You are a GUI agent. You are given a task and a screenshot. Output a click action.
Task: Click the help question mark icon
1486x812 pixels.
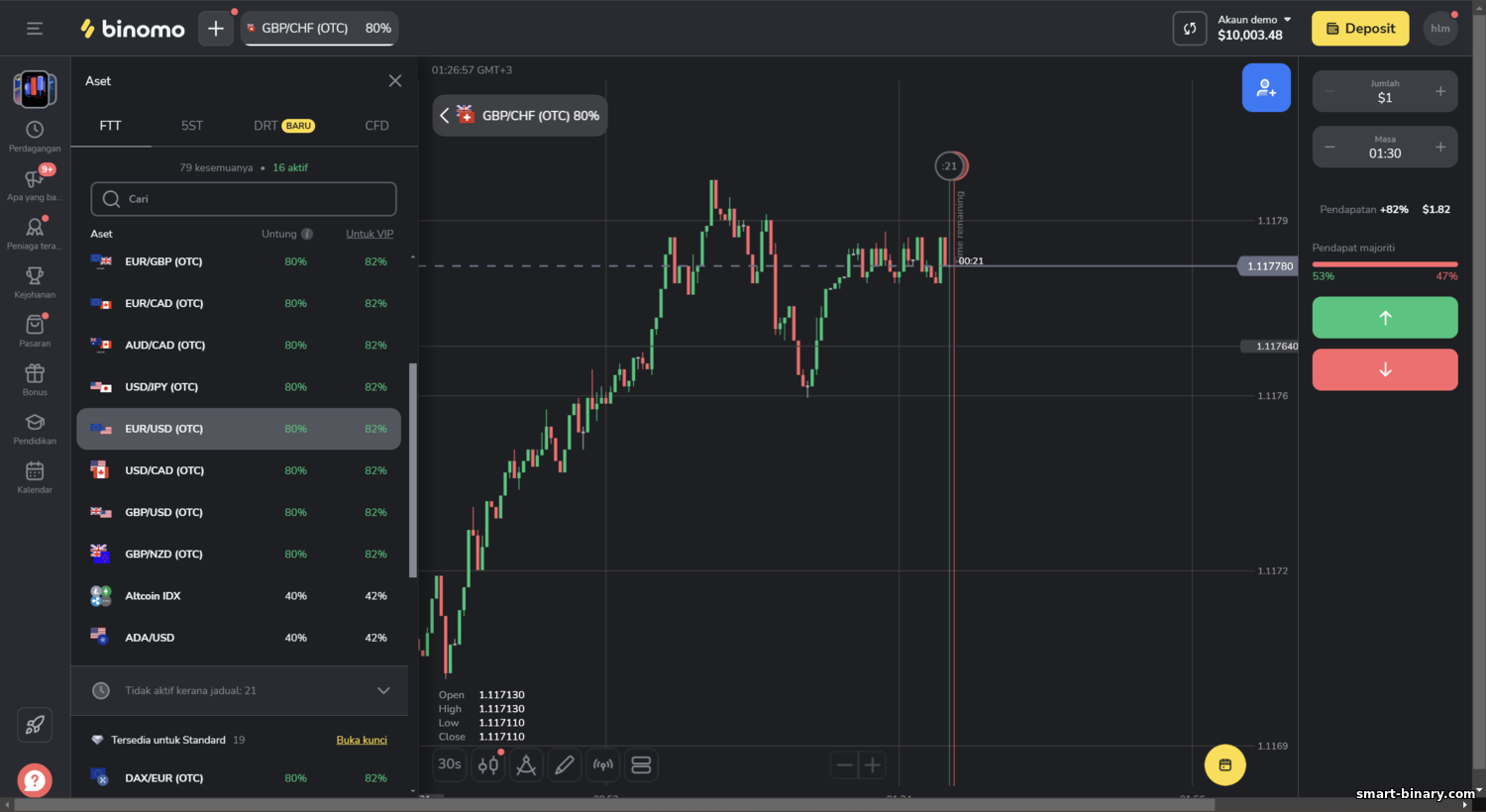pos(35,780)
